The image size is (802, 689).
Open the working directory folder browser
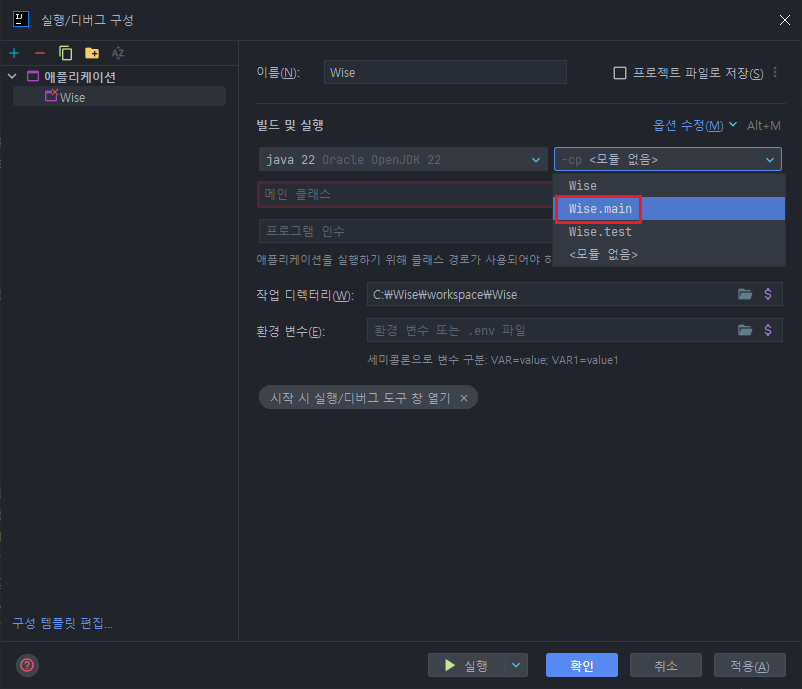tap(746, 294)
